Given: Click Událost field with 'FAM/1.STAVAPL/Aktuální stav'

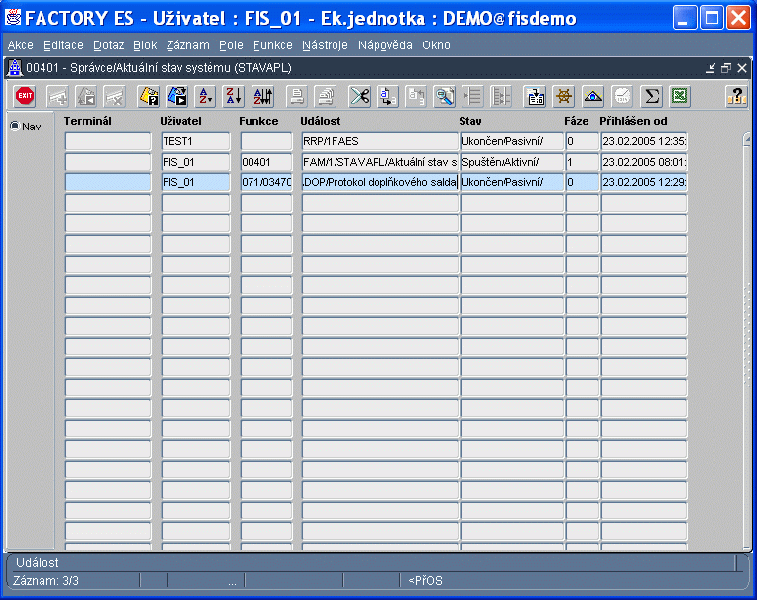Looking at the screenshot, I should [380, 162].
